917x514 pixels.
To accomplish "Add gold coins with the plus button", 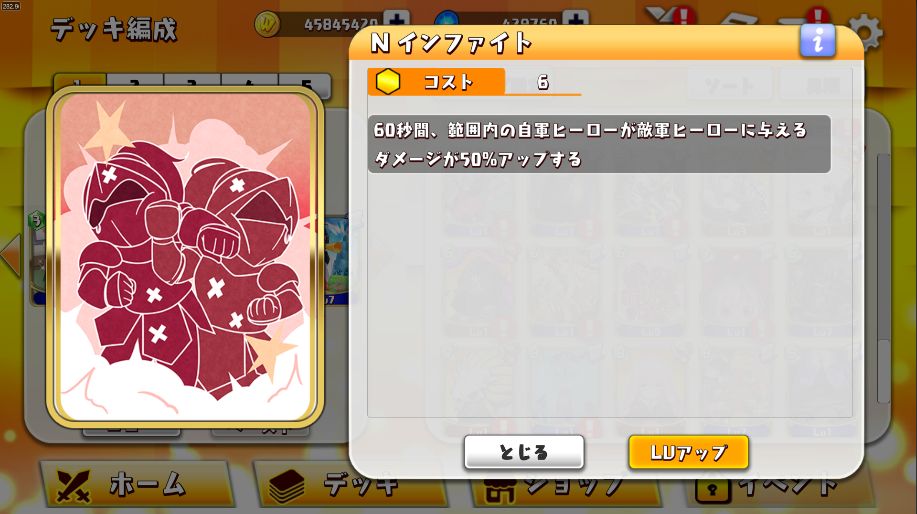I will pyautogui.click(x=397, y=20).
